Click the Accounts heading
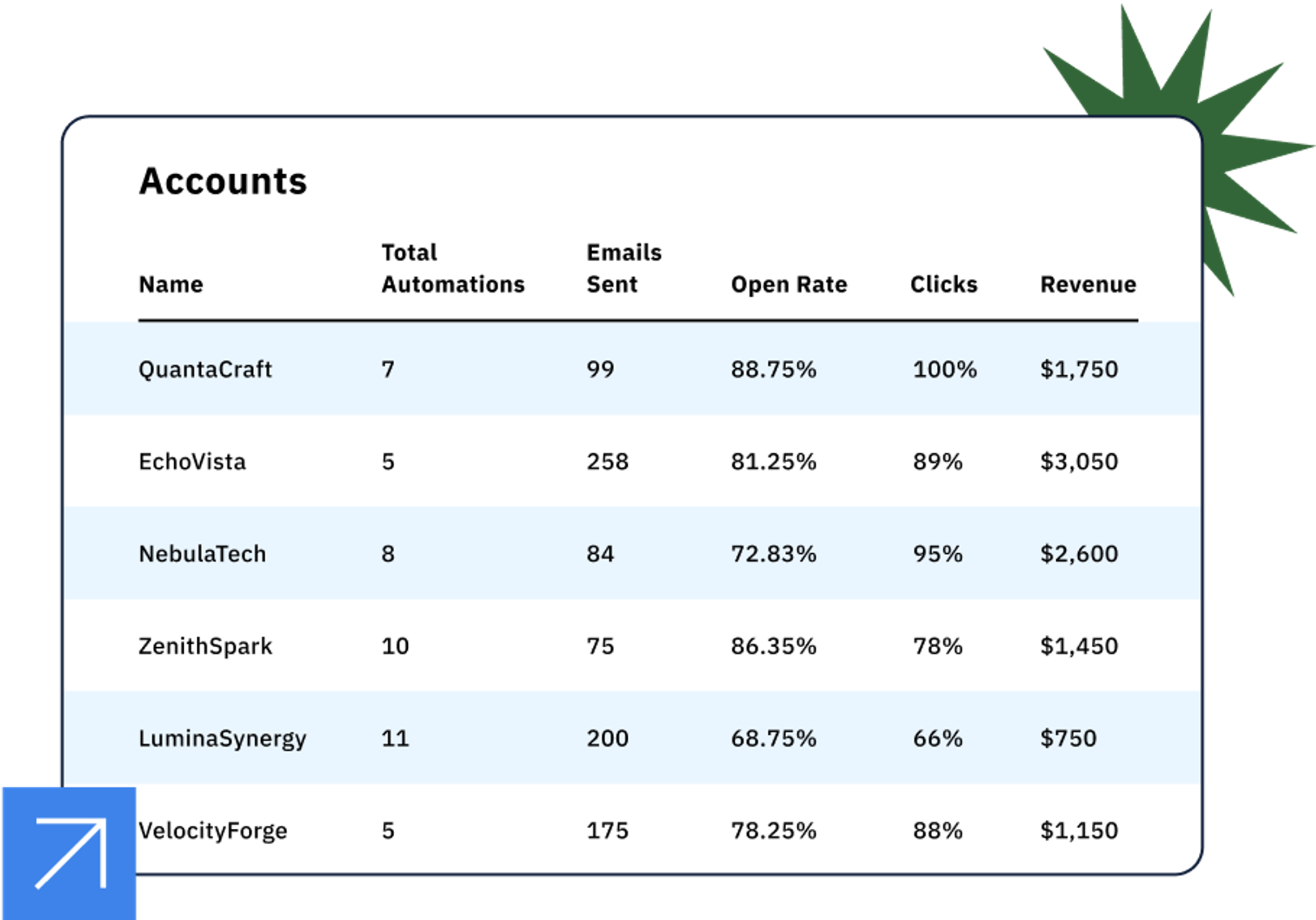The height and width of the screenshot is (920, 1316). [x=223, y=182]
